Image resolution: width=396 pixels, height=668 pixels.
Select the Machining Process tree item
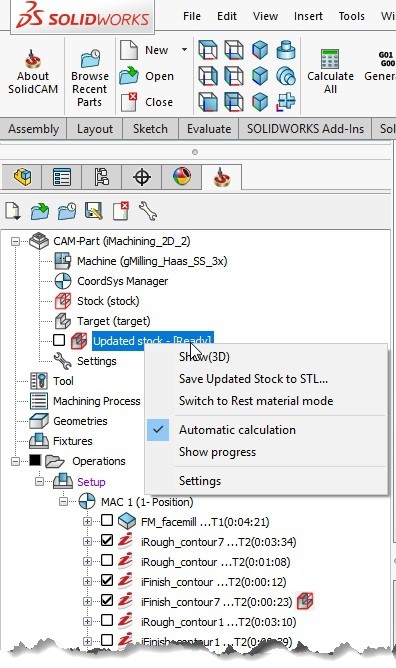[x=97, y=401]
